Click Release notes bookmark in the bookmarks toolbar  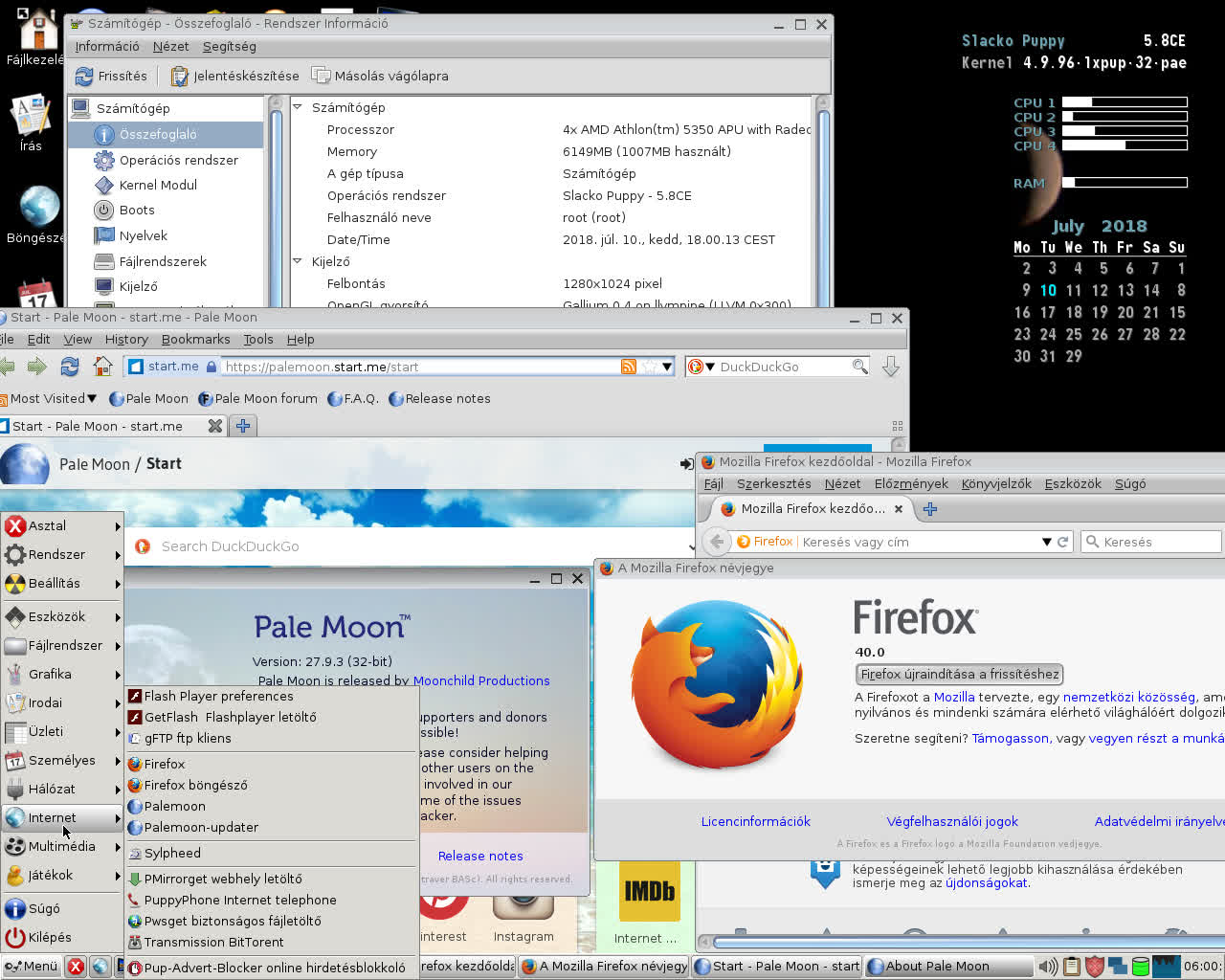(439, 398)
